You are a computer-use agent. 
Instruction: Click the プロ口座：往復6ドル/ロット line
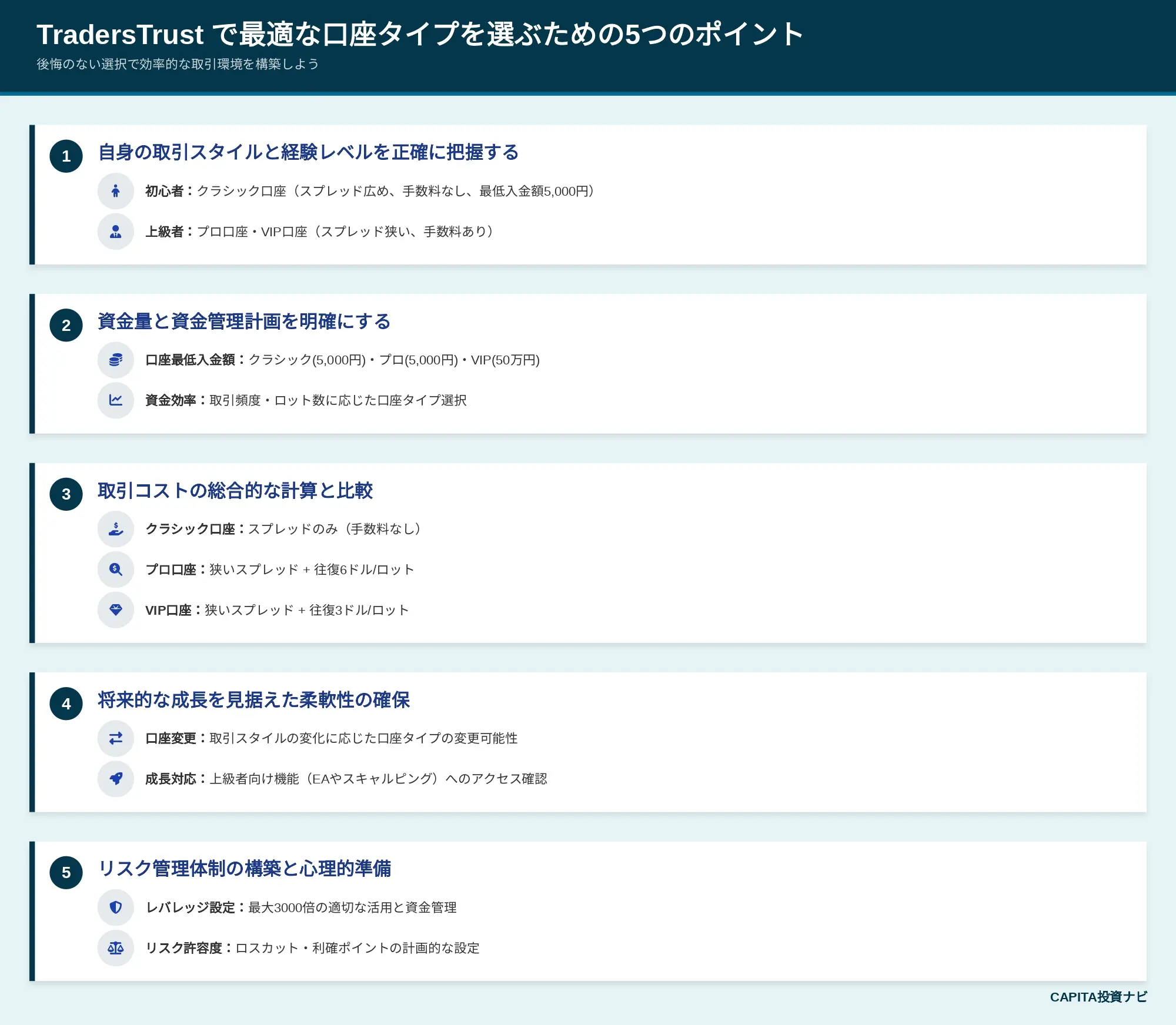(279, 570)
